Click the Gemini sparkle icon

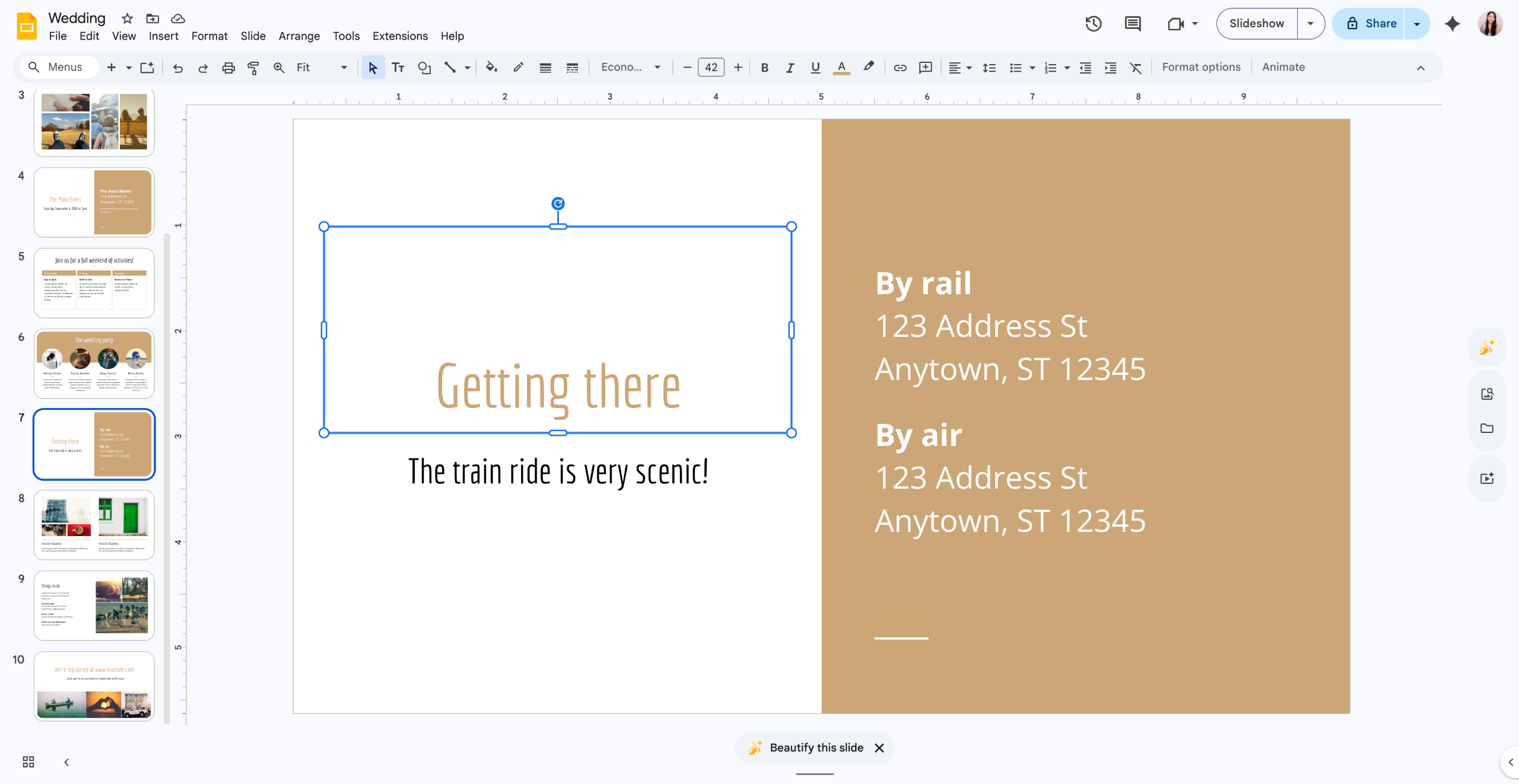tap(1453, 24)
